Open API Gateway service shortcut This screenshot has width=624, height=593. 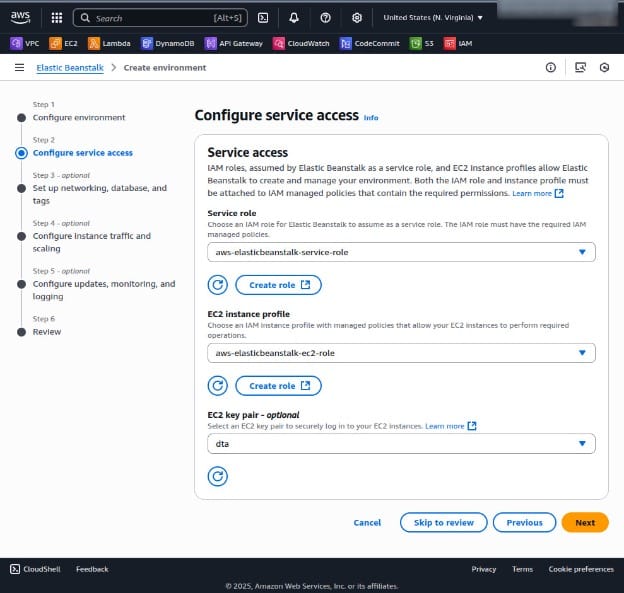[x=234, y=43]
